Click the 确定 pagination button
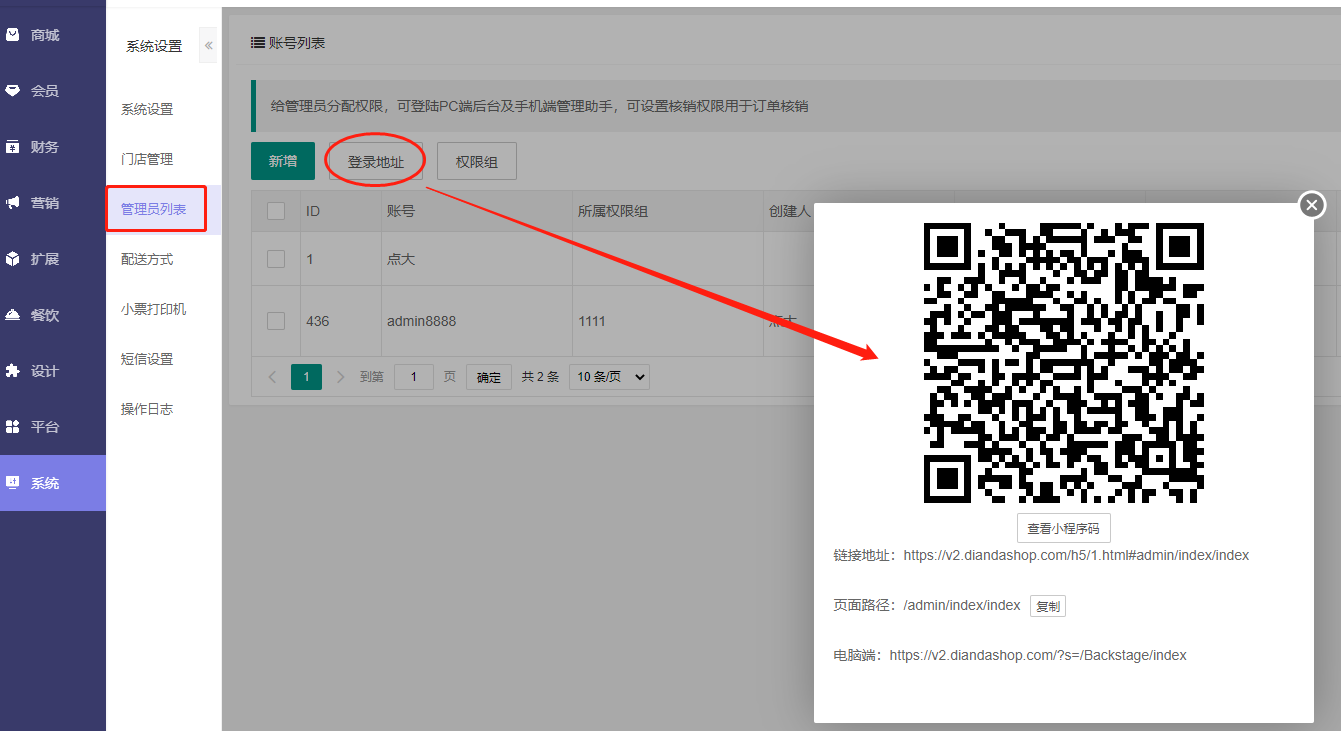Image resolution: width=1341 pixels, height=731 pixels. tap(489, 377)
